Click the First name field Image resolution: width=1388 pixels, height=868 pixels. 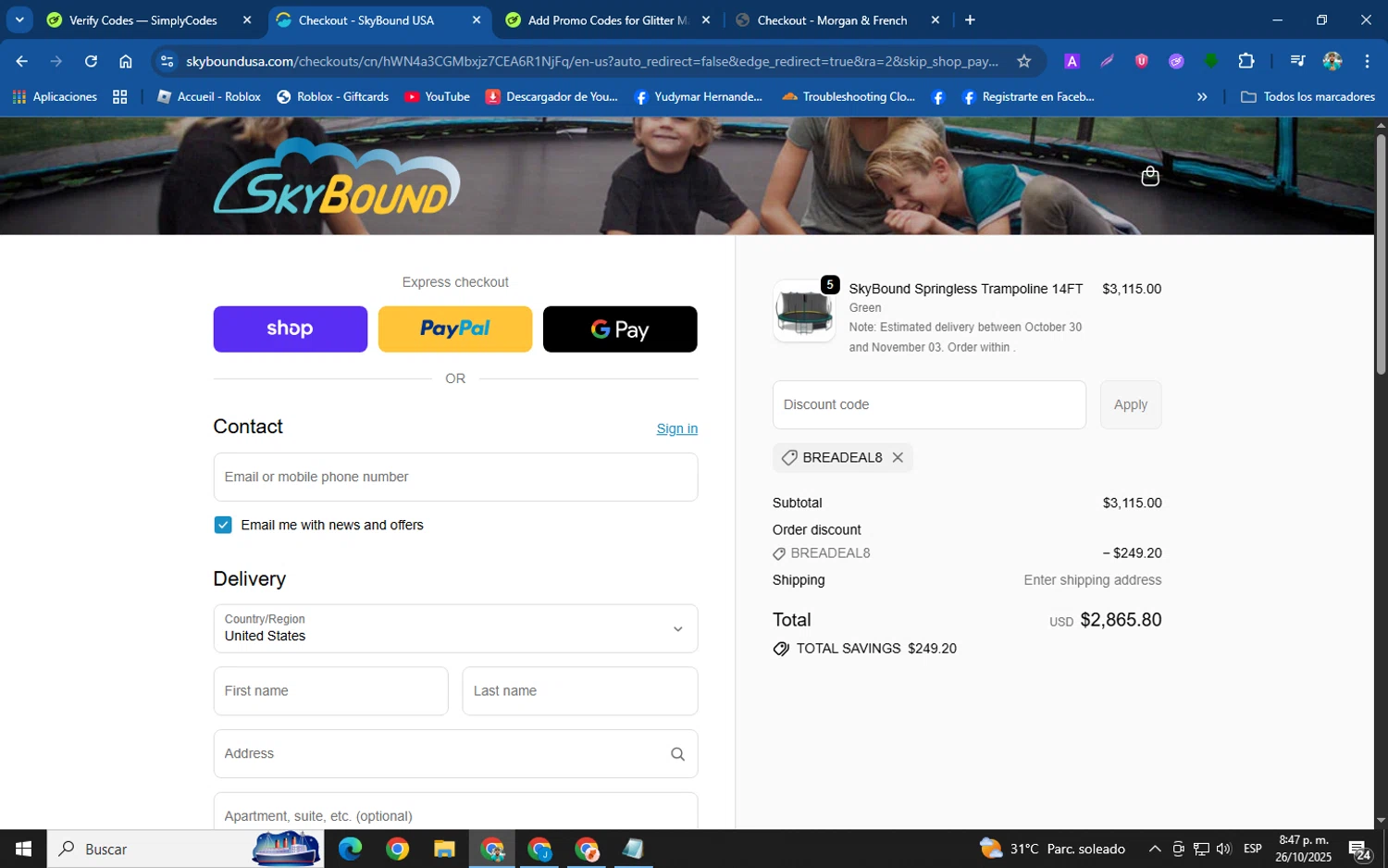coord(330,691)
